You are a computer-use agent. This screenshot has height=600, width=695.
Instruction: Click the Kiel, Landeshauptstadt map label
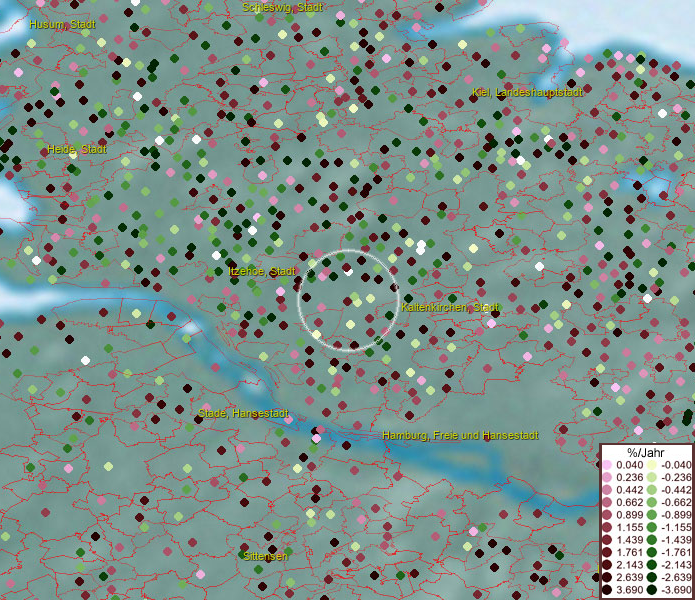[x=527, y=92]
